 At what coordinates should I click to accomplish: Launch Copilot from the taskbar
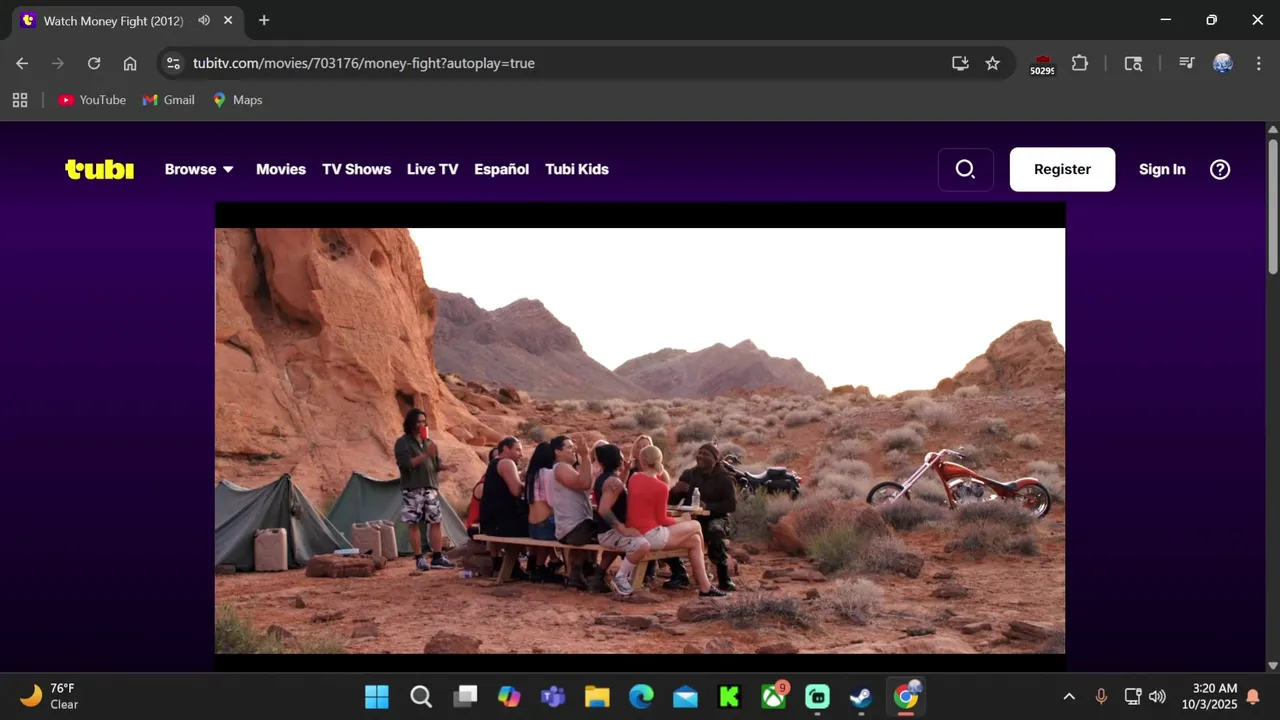(x=509, y=697)
